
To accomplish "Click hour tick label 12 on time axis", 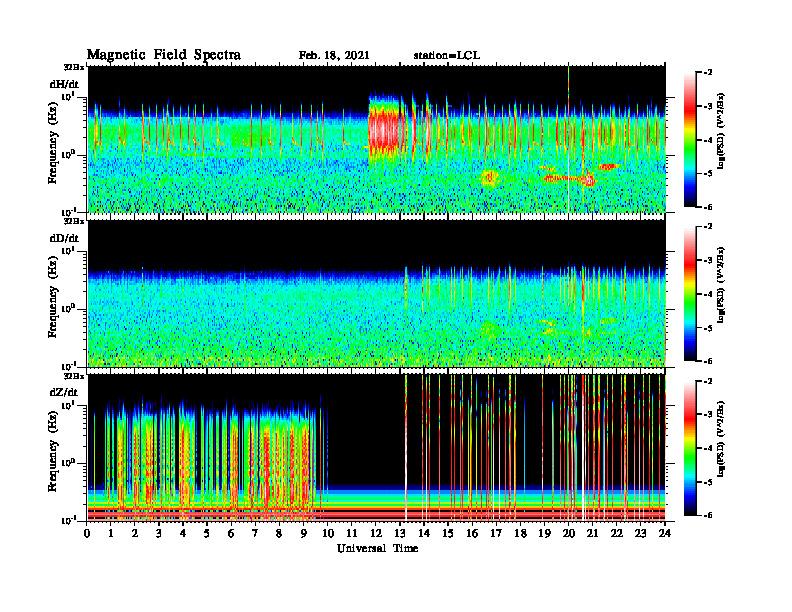I will click(376, 533).
